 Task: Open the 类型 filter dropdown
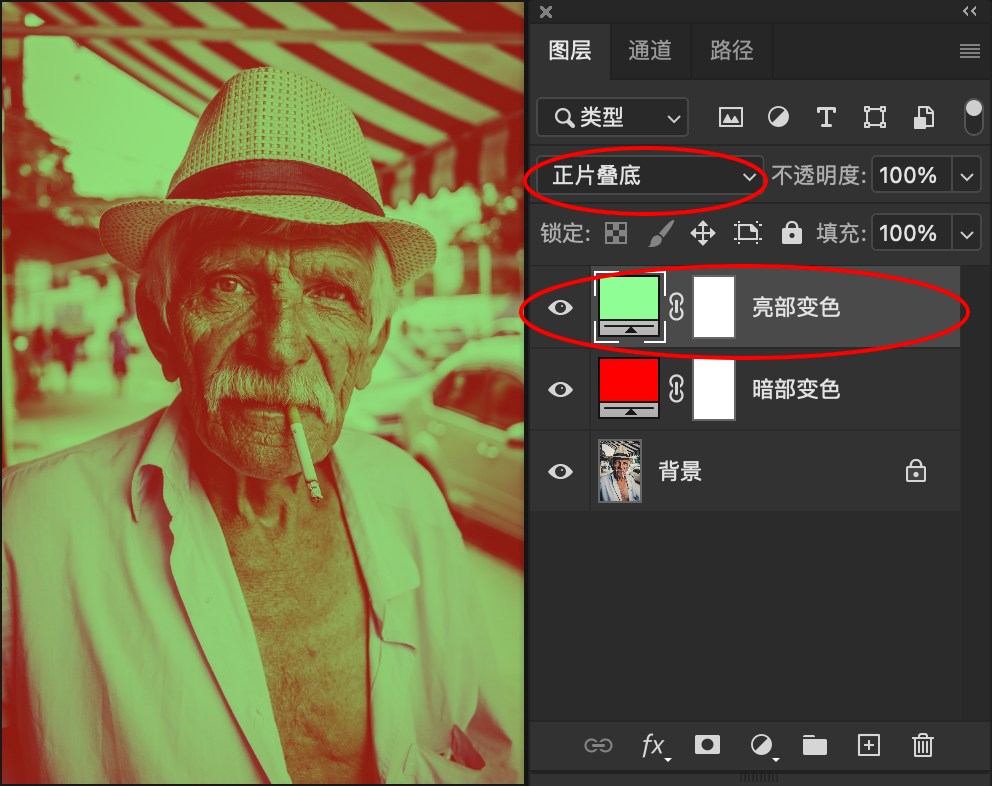(x=612, y=117)
